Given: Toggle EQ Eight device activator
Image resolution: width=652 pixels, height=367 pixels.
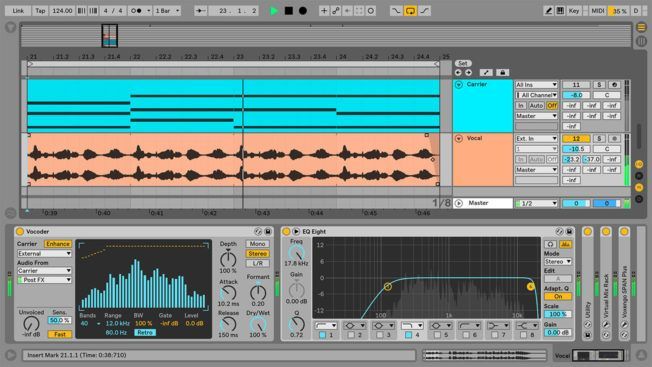Looking at the screenshot, I should (286, 232).
